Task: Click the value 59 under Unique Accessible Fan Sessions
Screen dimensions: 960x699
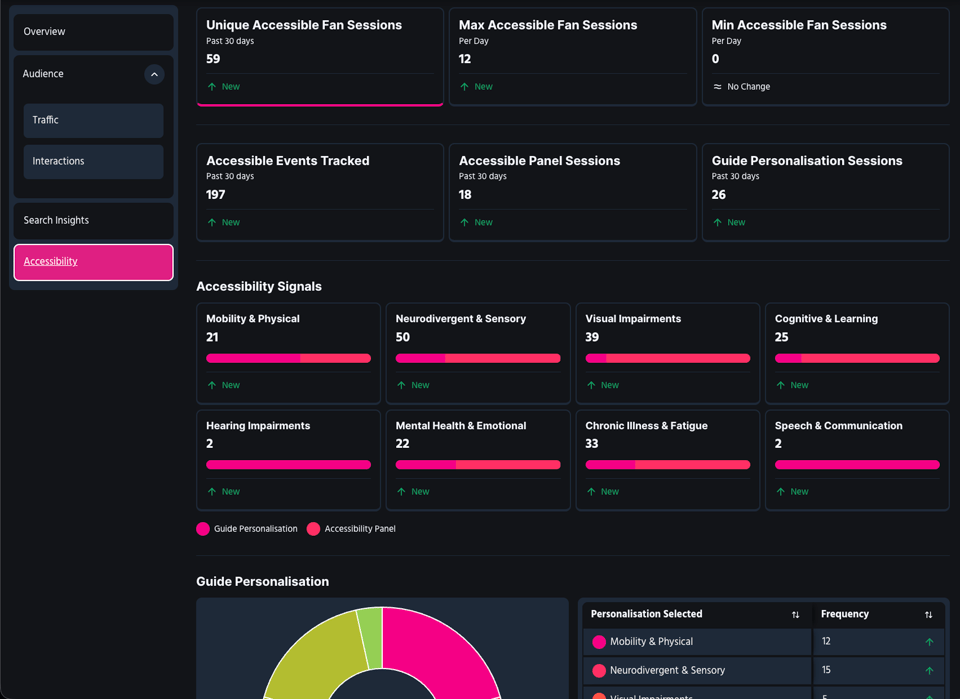Action: pyautogui.click(x=213, y=59)
